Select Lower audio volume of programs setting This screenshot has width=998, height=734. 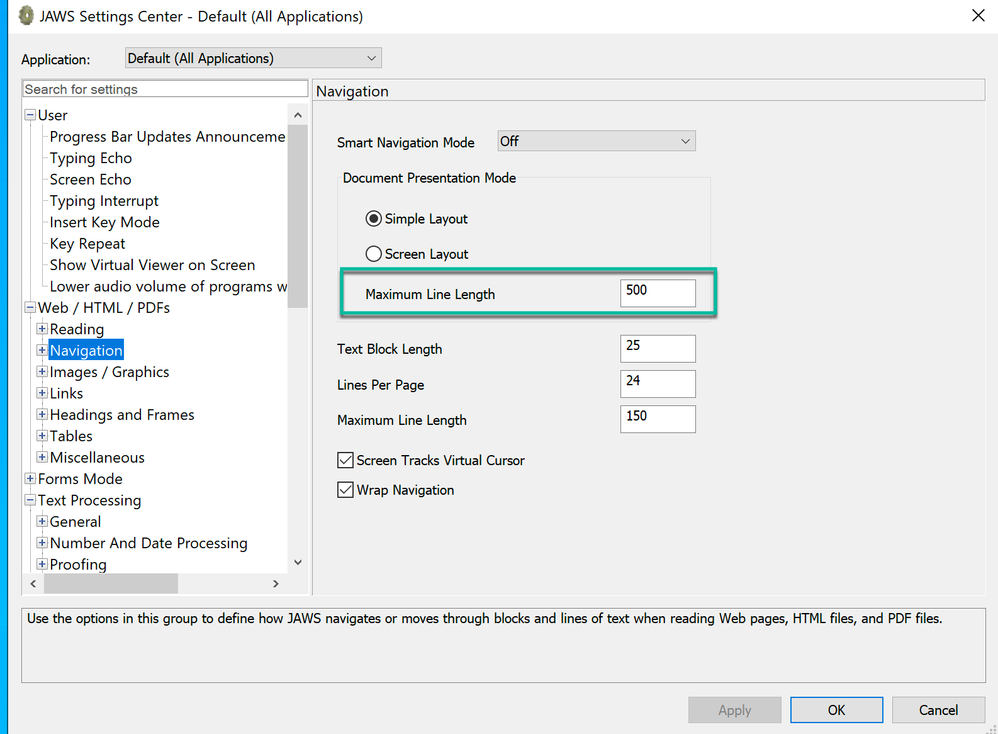168,286
